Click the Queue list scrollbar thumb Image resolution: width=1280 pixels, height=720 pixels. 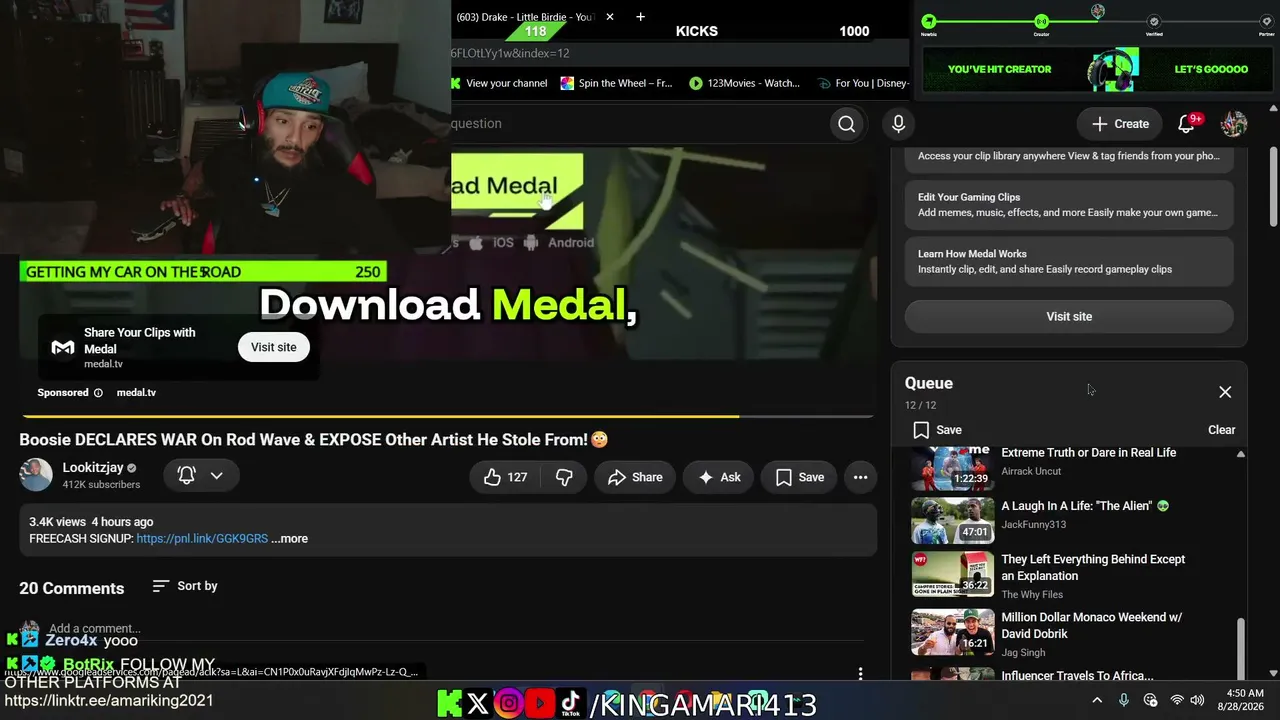pos(1241,647)
